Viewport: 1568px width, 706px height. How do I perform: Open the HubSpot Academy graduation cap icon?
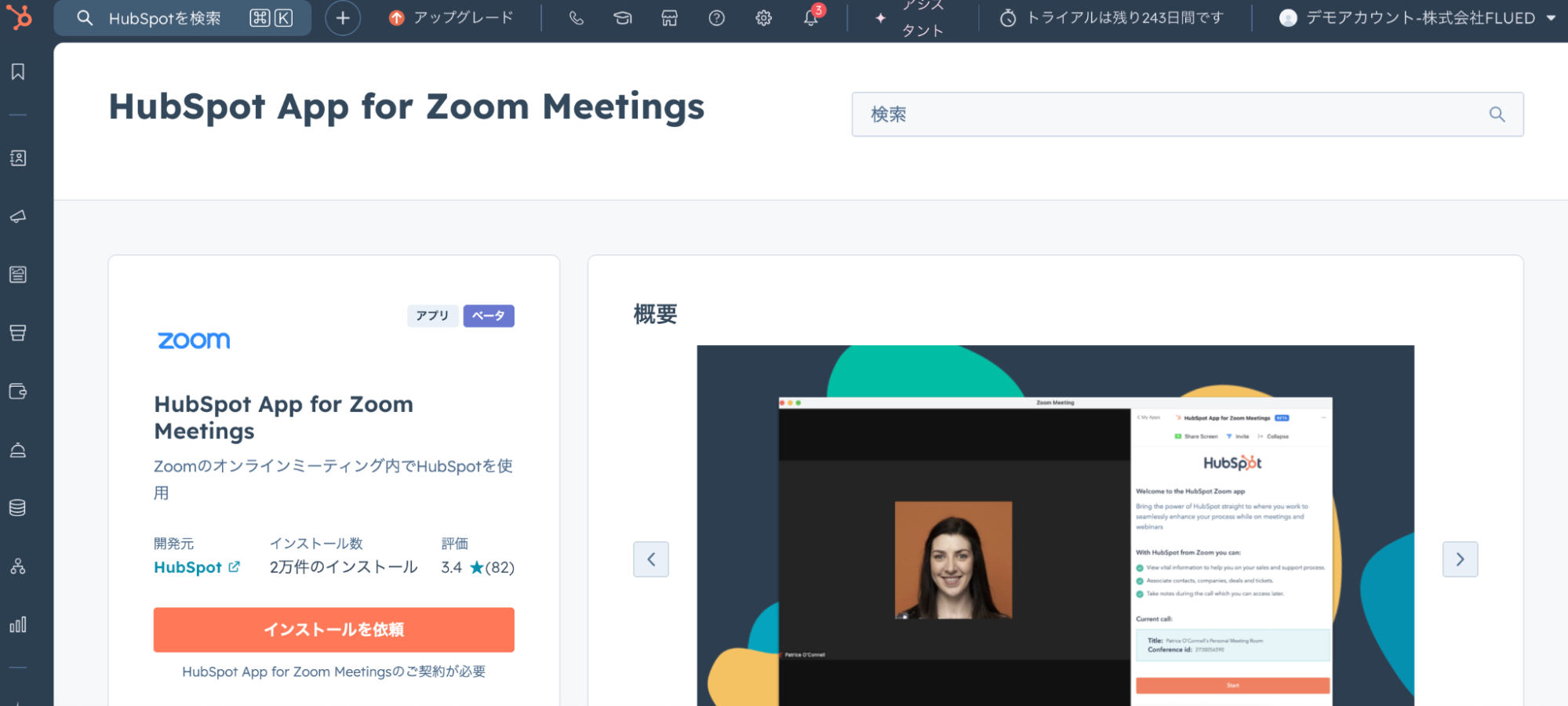[623, 18]
